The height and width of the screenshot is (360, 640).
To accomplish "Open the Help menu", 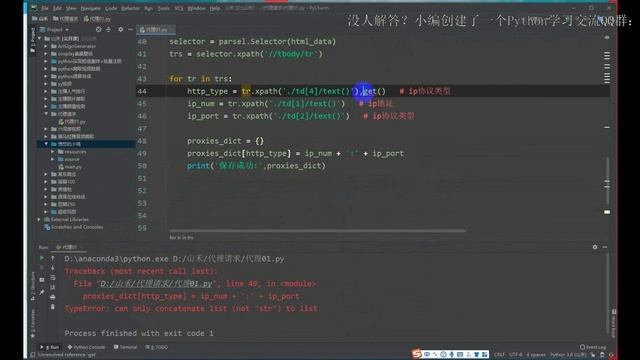I will (215, 8).
